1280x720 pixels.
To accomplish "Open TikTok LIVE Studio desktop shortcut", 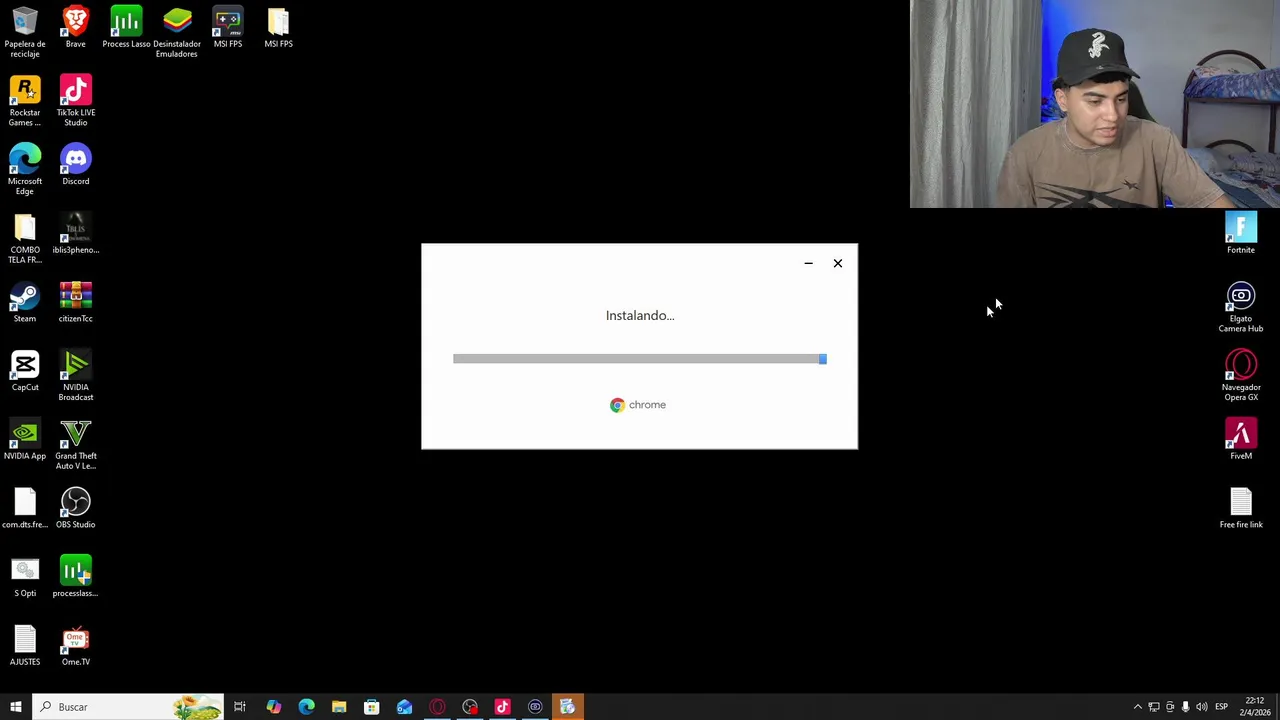I will (76, 100).
